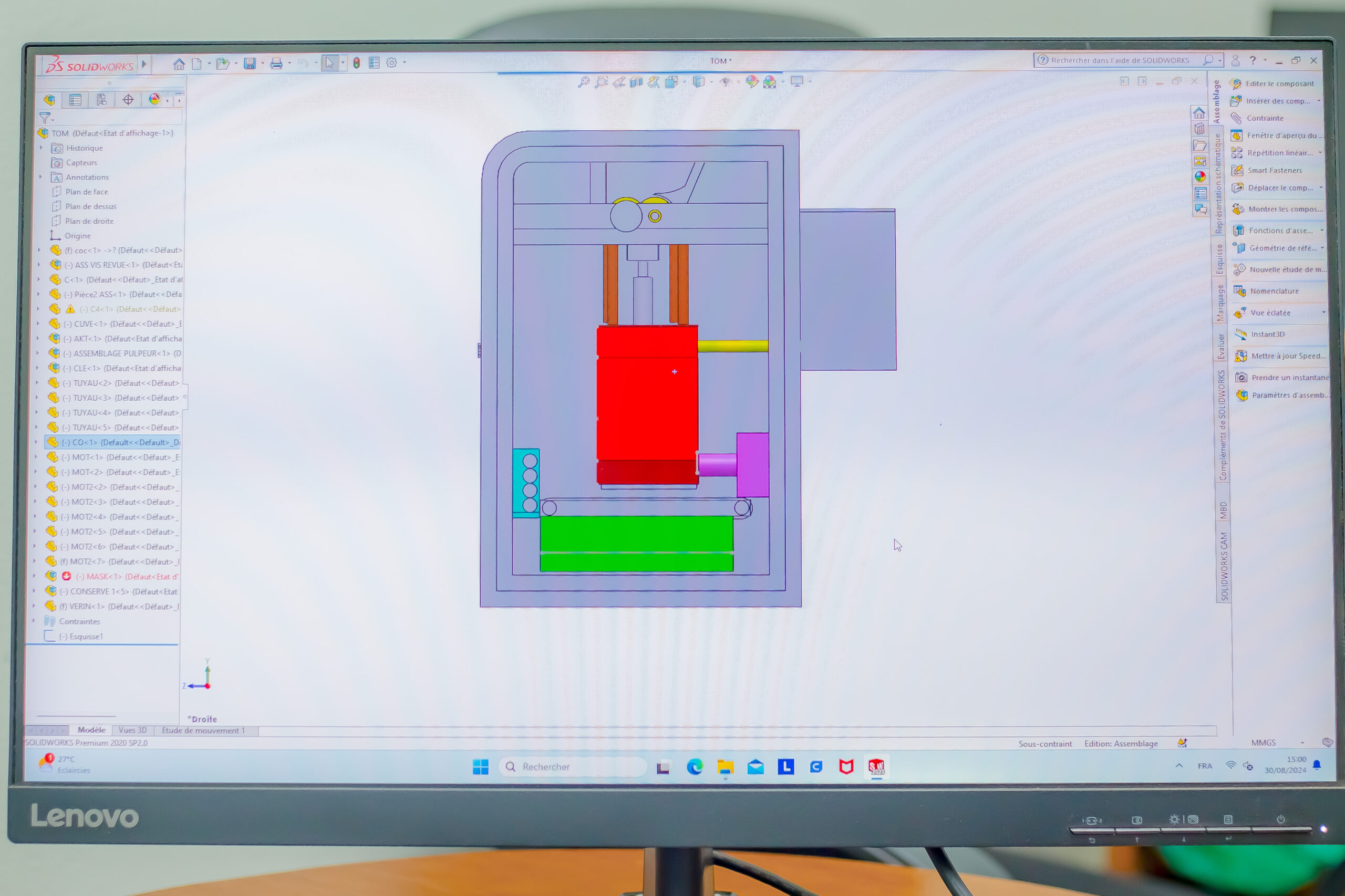Open the DisplayManager color ball tab
Image resolution: width=1345 pixels, height=896 pixels.
pos(154,99)
